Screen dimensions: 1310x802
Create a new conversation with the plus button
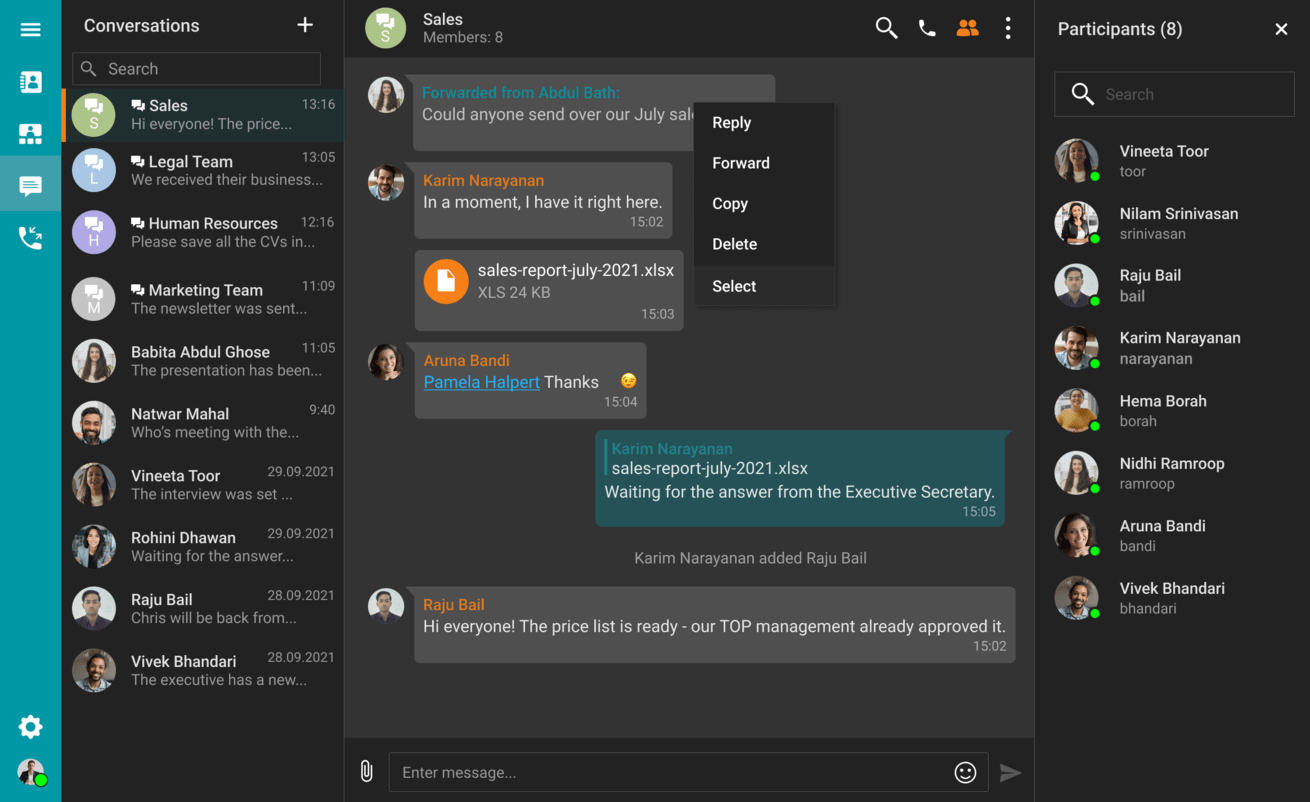(305, 25)
